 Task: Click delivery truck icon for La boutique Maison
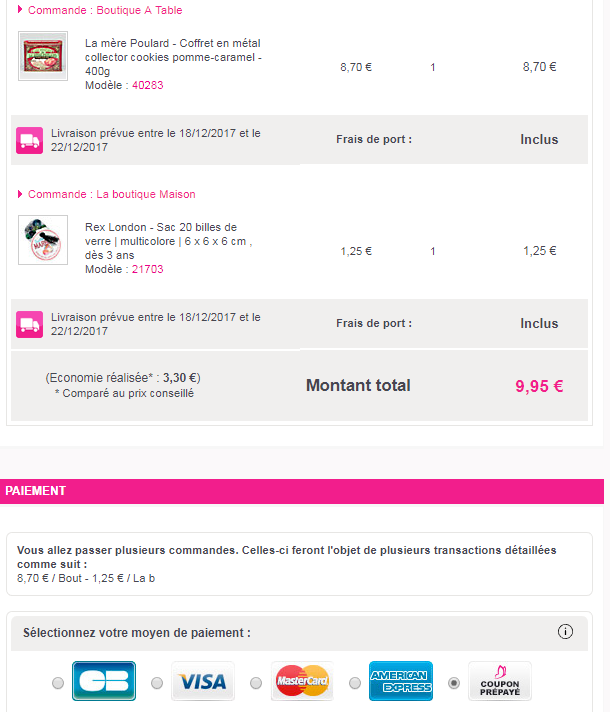click(30, 324)
